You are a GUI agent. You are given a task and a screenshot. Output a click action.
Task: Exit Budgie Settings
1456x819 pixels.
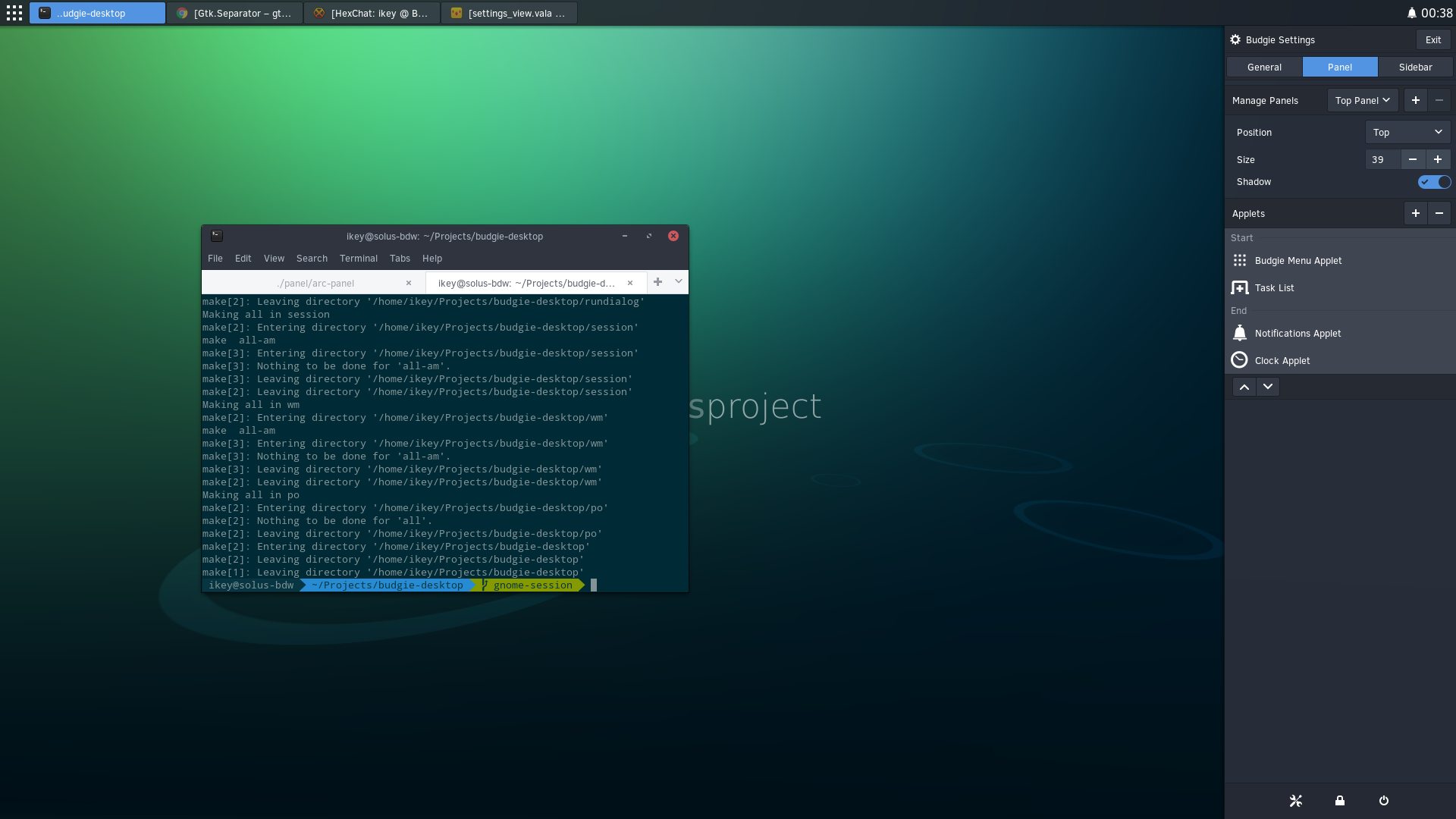(1433, 39)
